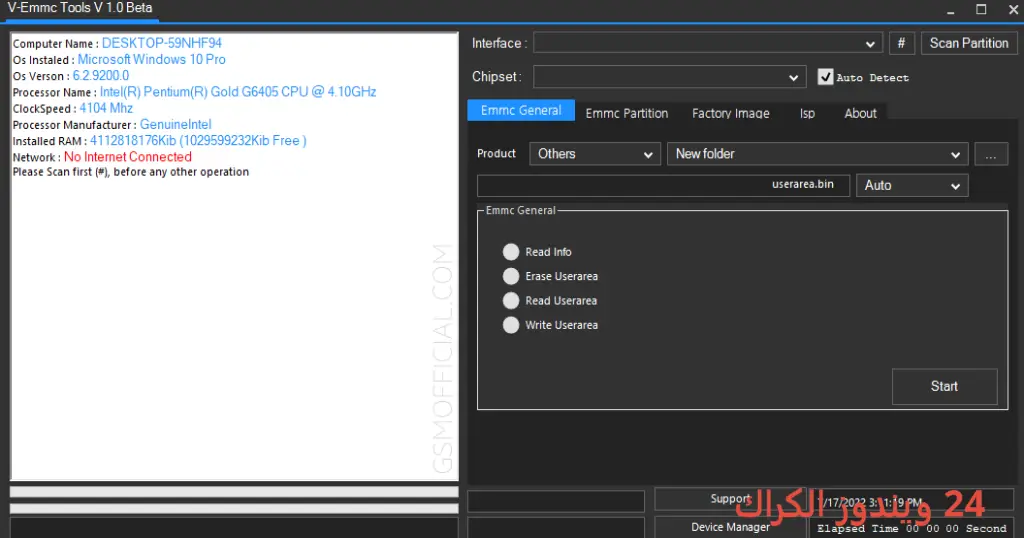
Task: Toggle the Auto Detect checkbox
Action: click(x=825, y=77)
